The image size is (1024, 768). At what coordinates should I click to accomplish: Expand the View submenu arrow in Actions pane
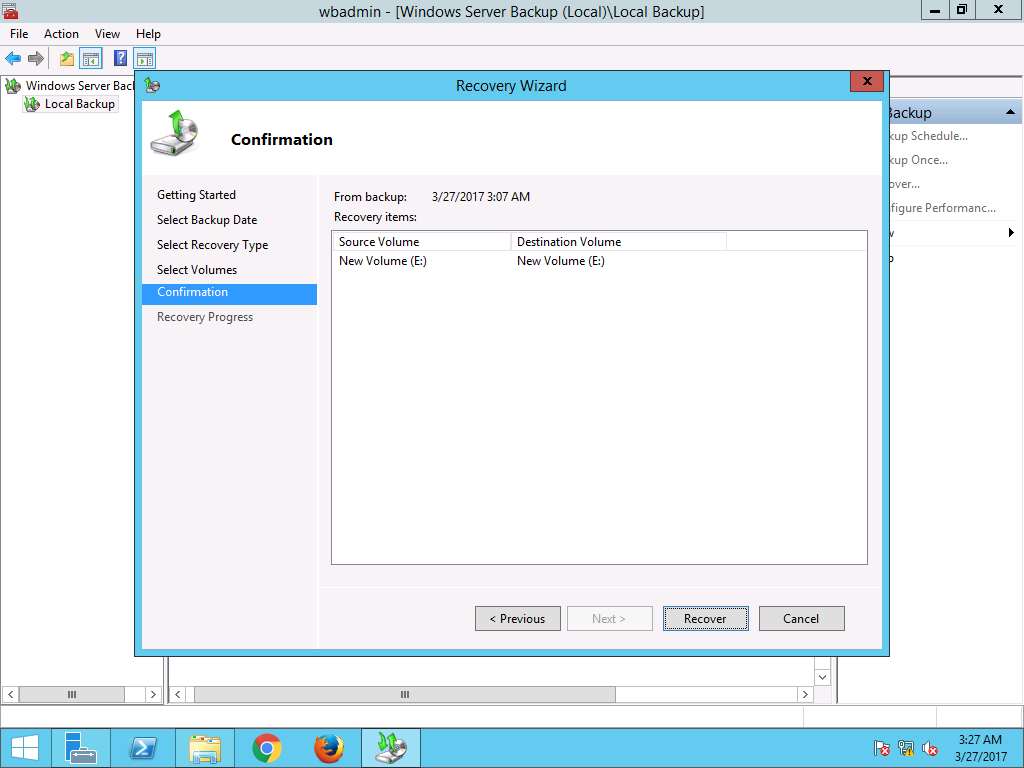(x=1011, y=232)
